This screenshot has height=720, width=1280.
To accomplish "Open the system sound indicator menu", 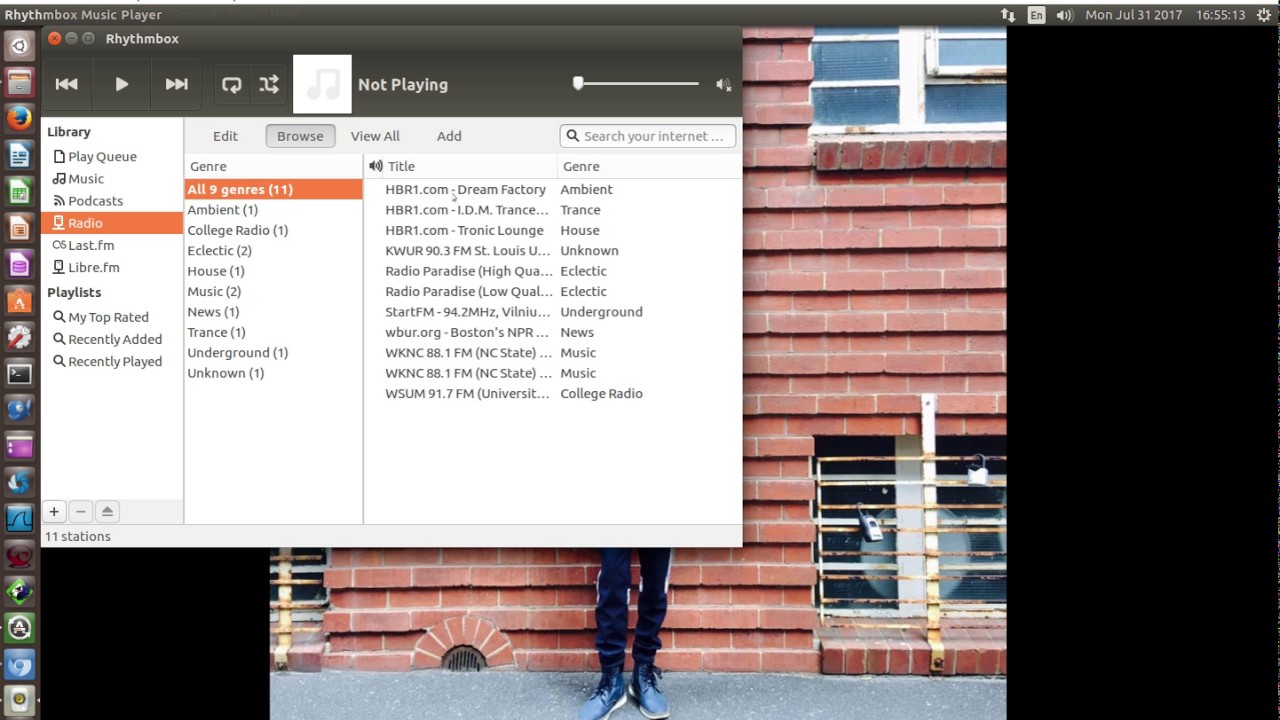I will (1064, 15).
